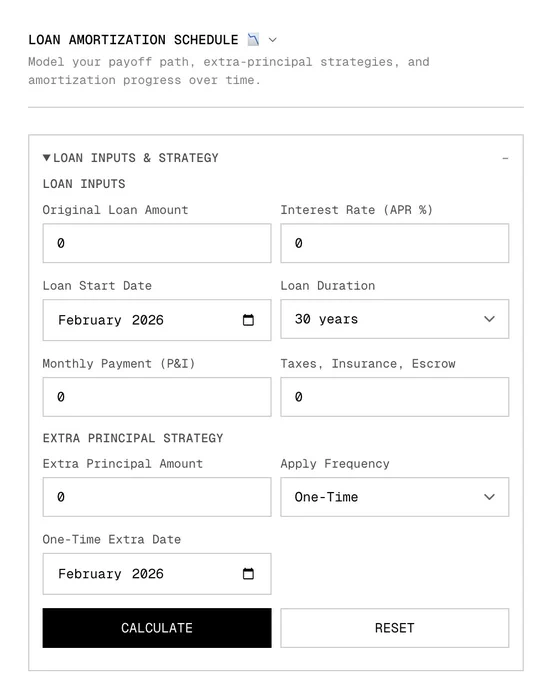
Task: Click the CALCULATE button
Action: (x=157, y=628)
